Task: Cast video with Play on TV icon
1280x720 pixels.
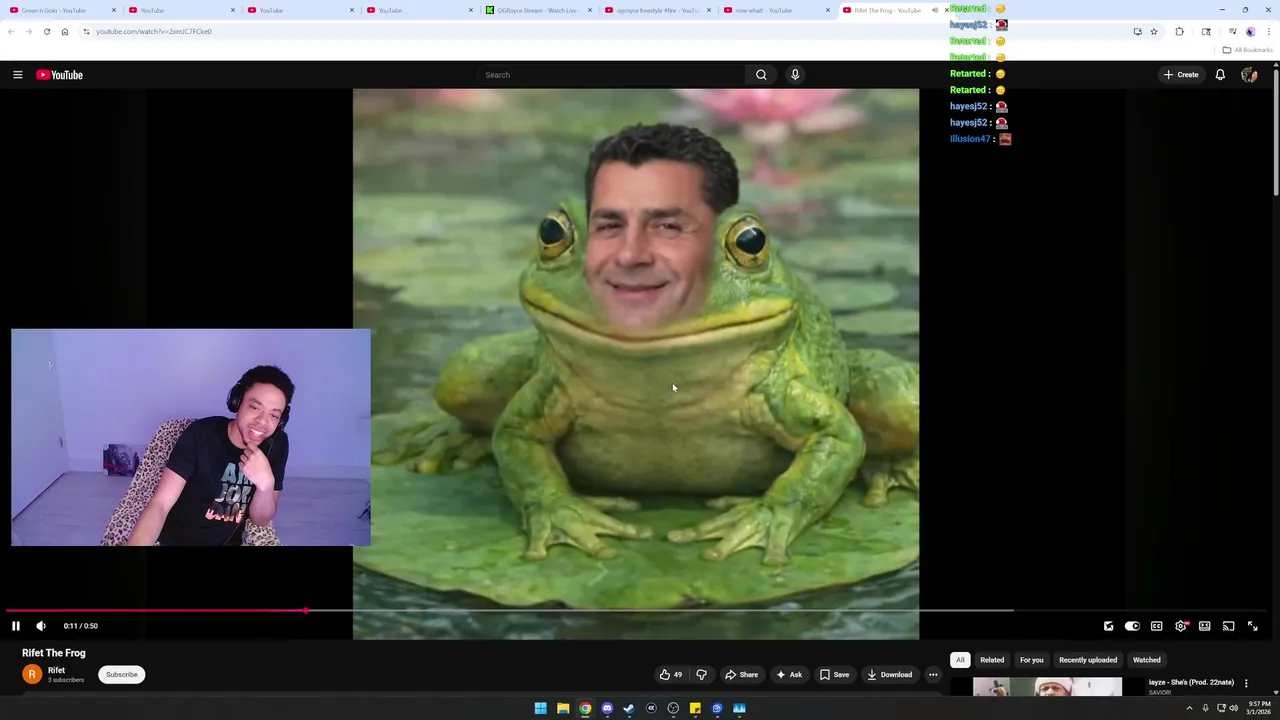Action: [1229, 626]
